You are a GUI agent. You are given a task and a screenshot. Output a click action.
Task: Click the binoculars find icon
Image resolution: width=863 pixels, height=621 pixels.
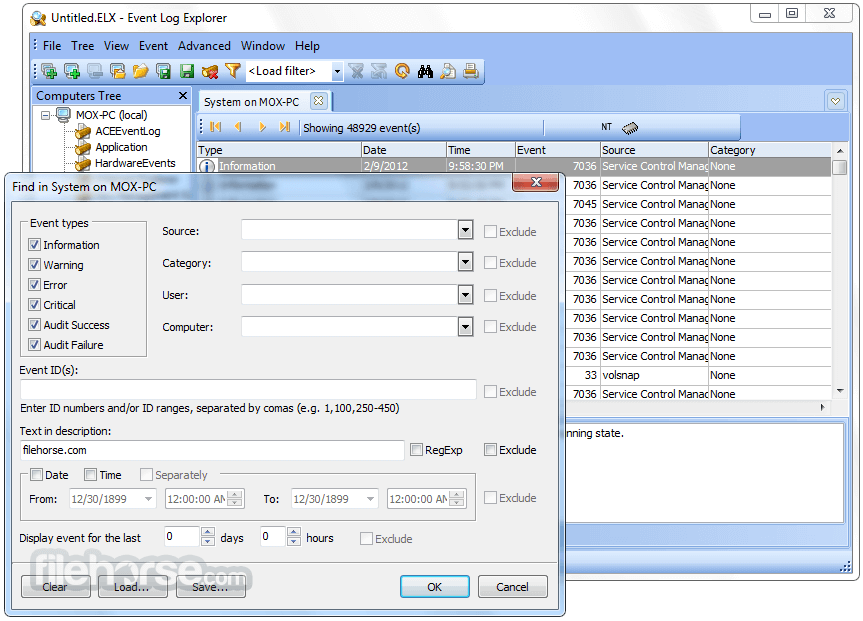pos(425,71)
